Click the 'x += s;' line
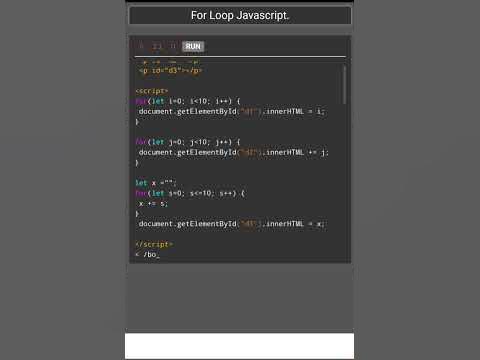 pos(153,204)
